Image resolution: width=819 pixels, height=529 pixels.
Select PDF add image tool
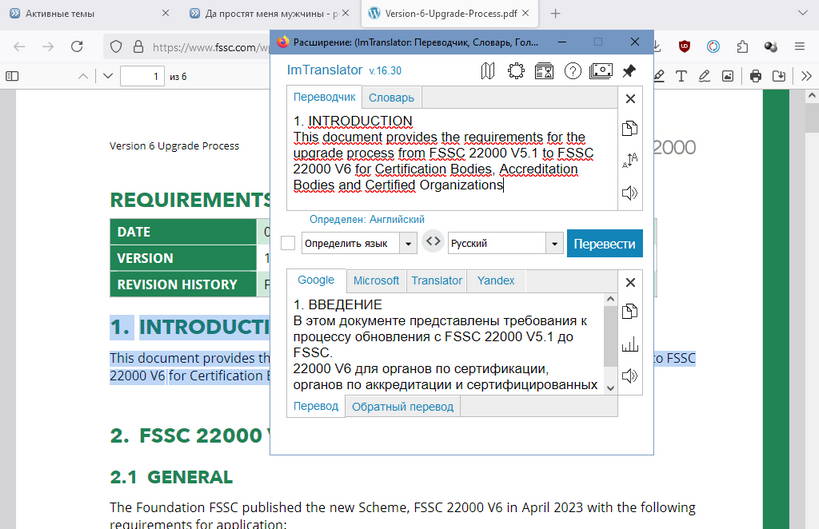click(728, 76)
